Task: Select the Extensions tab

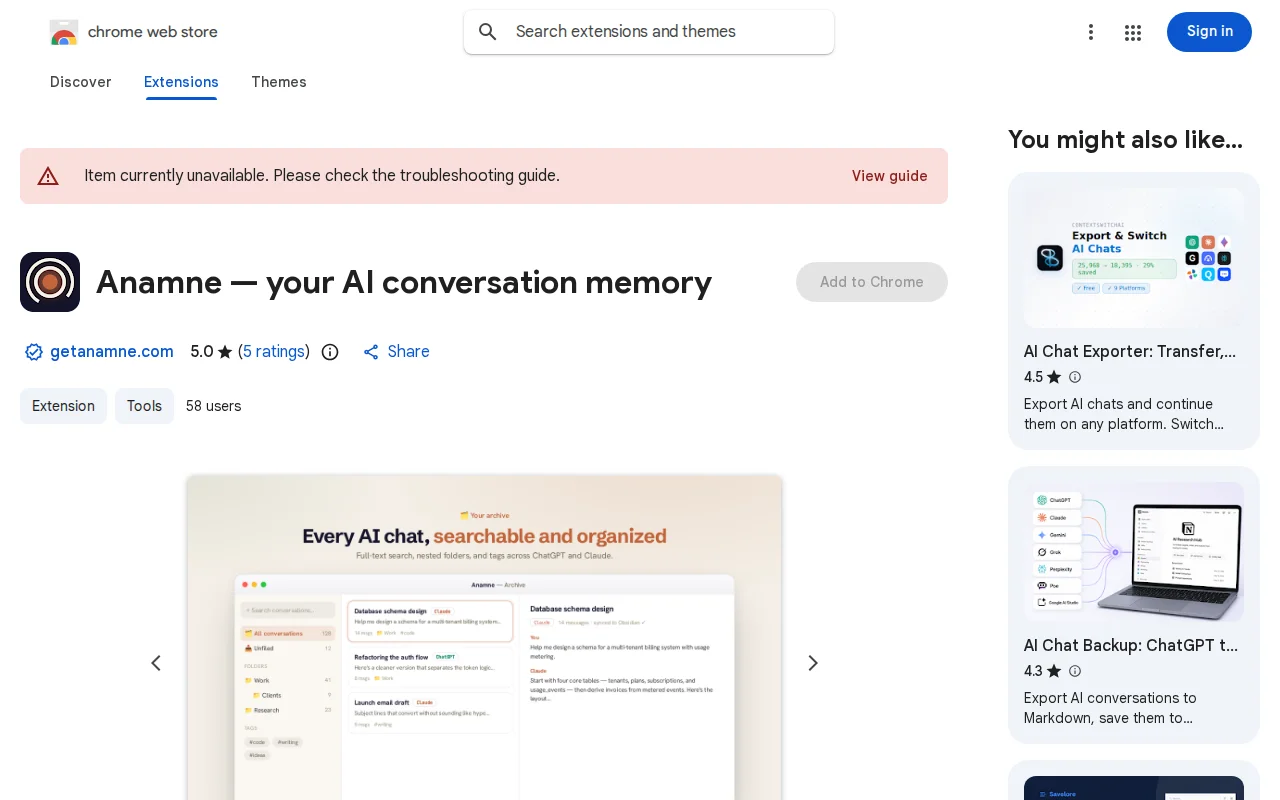Action: [181, 82]
